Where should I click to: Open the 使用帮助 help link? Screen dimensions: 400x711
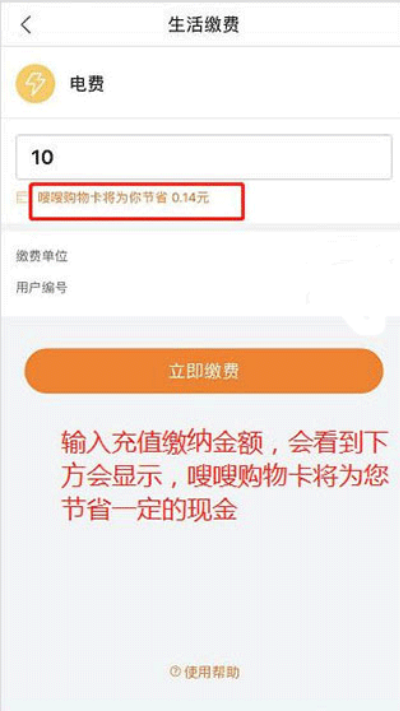212,672
